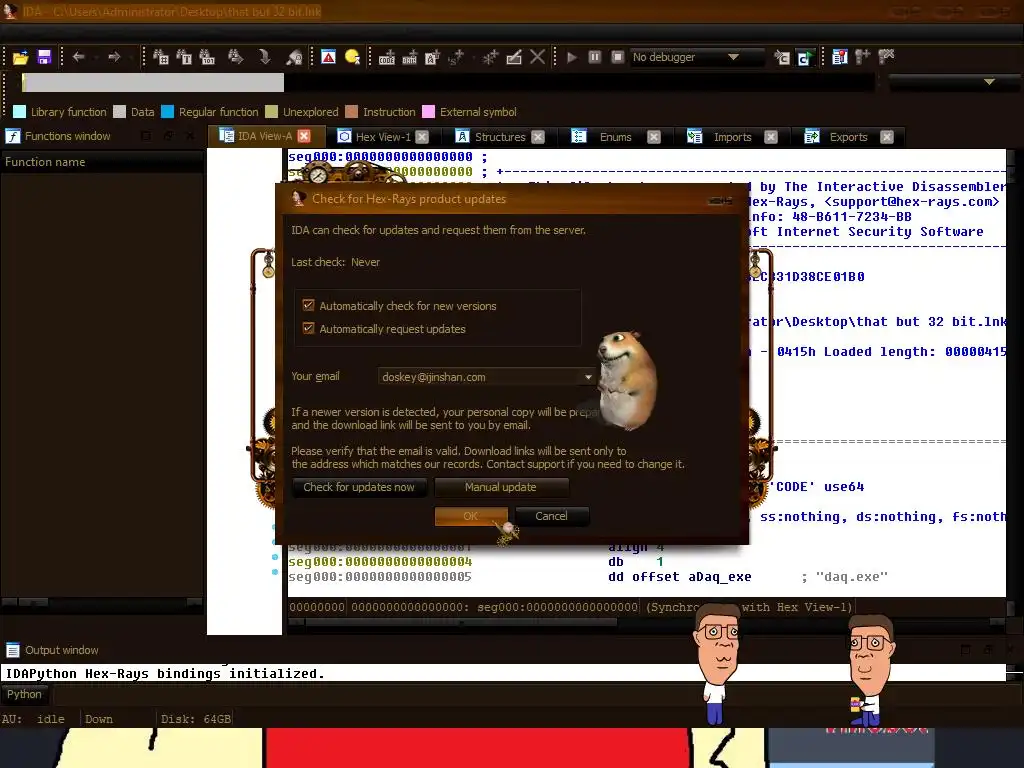Pause the process with the pause icon

click(x=594, y=57)
